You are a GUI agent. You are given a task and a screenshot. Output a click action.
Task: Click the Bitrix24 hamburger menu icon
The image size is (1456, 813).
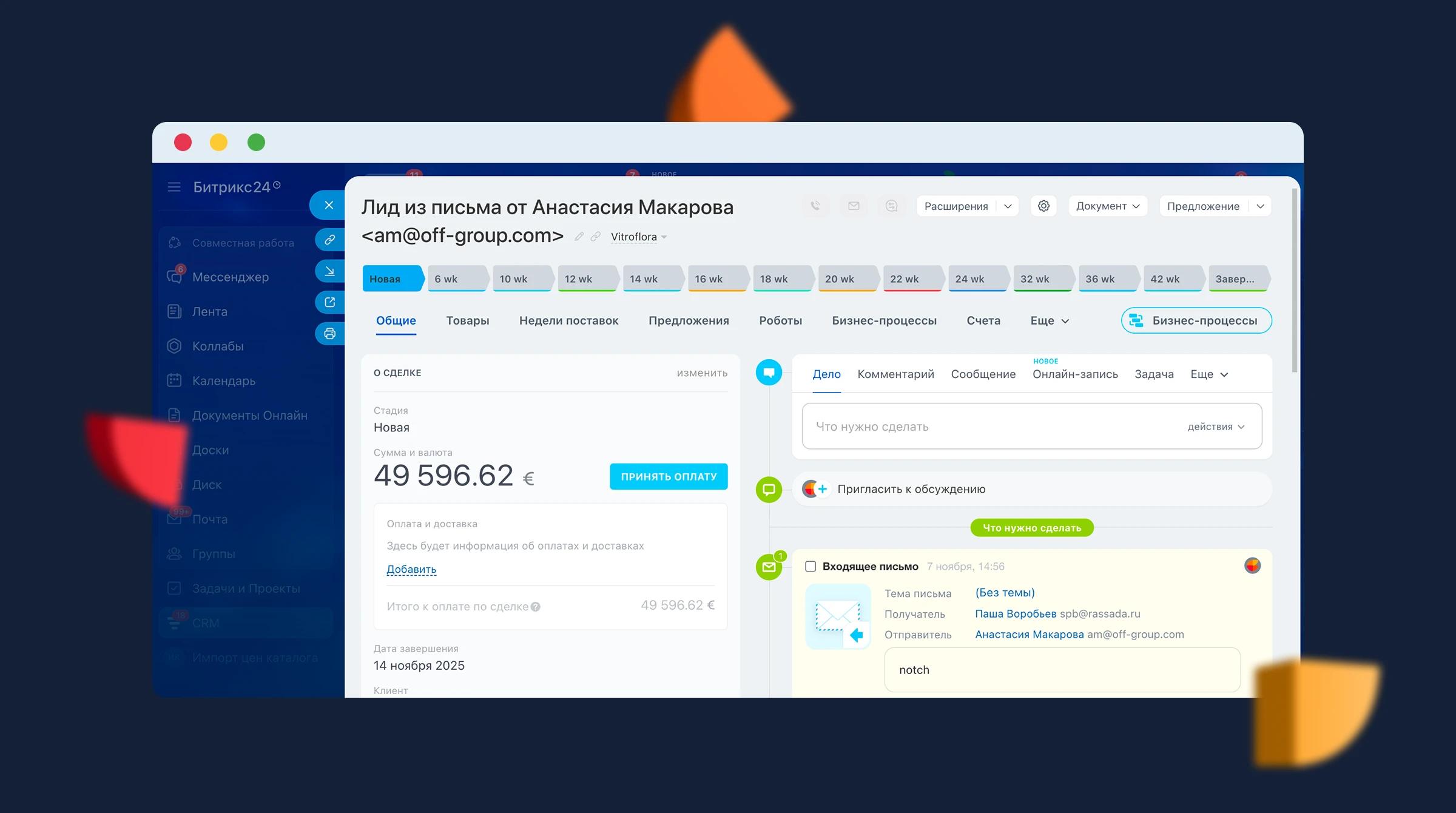click(174, 187)
